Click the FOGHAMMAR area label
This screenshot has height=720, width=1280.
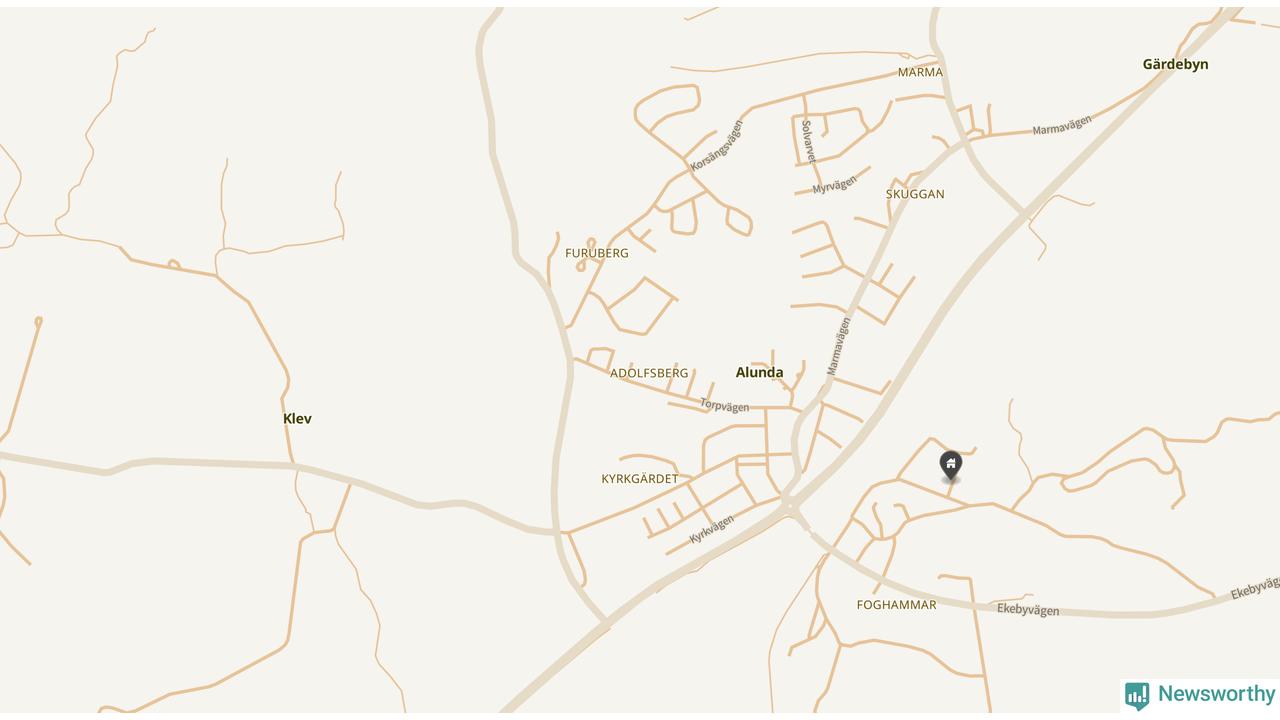pos(897,605)
